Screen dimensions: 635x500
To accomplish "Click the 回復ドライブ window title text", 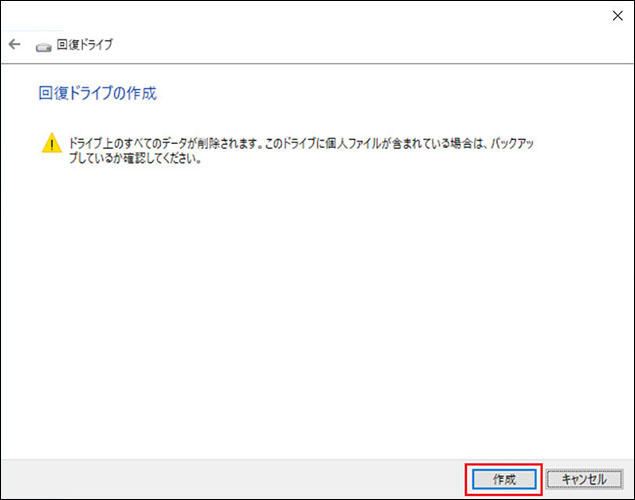I will pyautogui.click(x=84, y=45).
